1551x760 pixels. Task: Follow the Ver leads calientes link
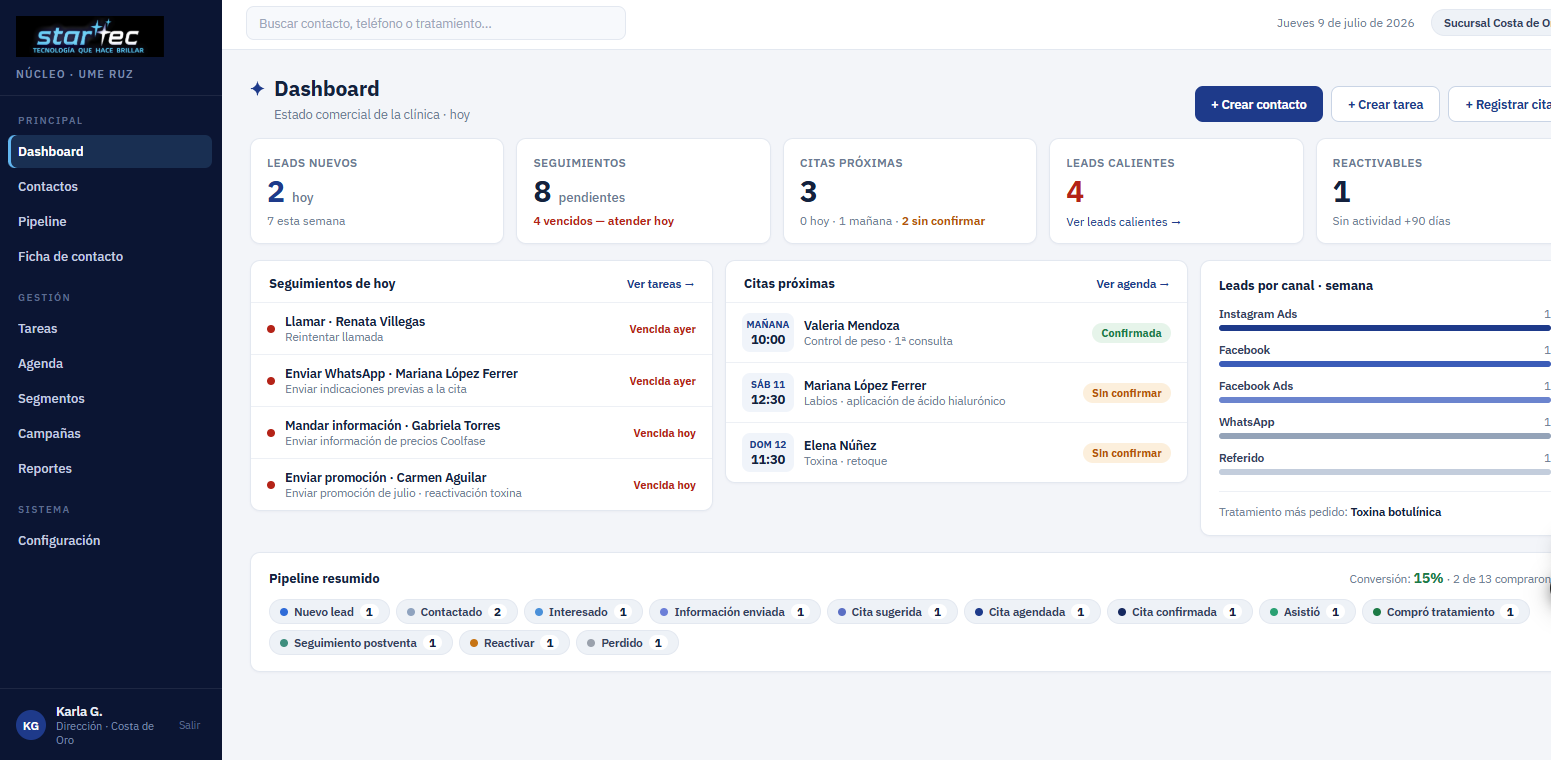tap(1124, 222)
